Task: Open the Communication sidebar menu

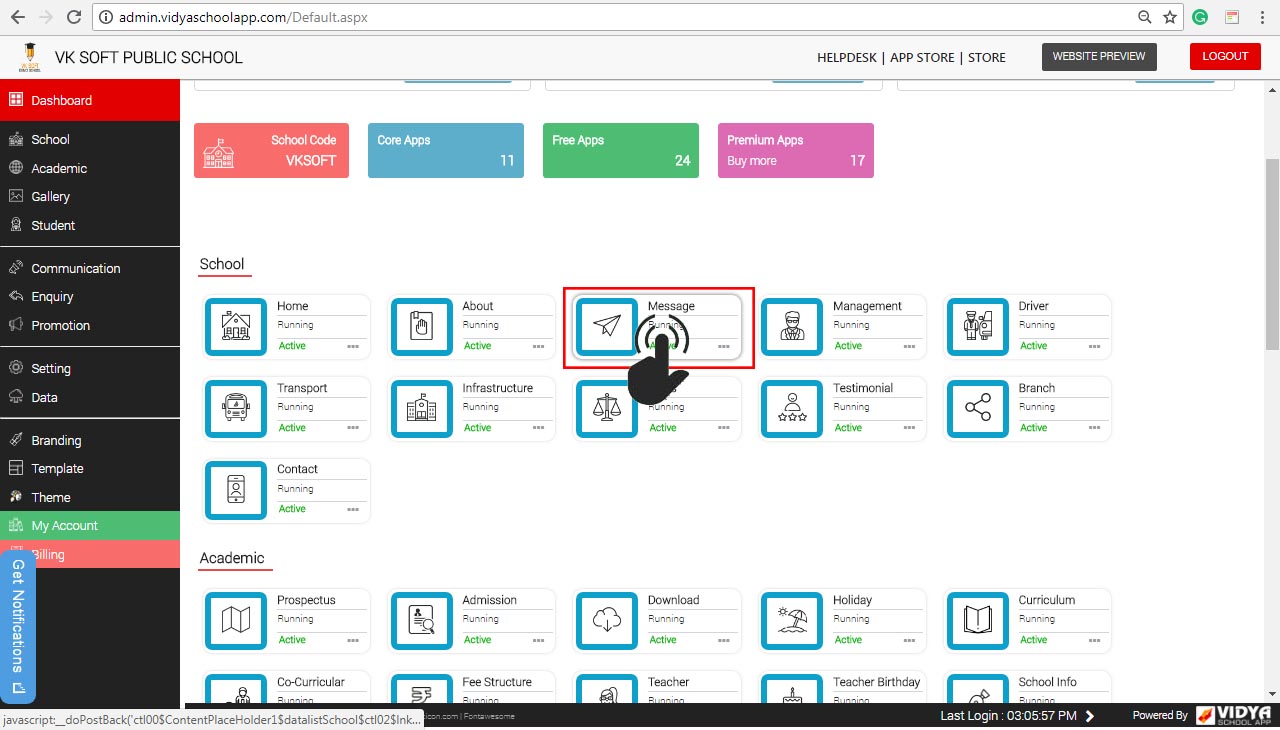Action: point(90,268)
